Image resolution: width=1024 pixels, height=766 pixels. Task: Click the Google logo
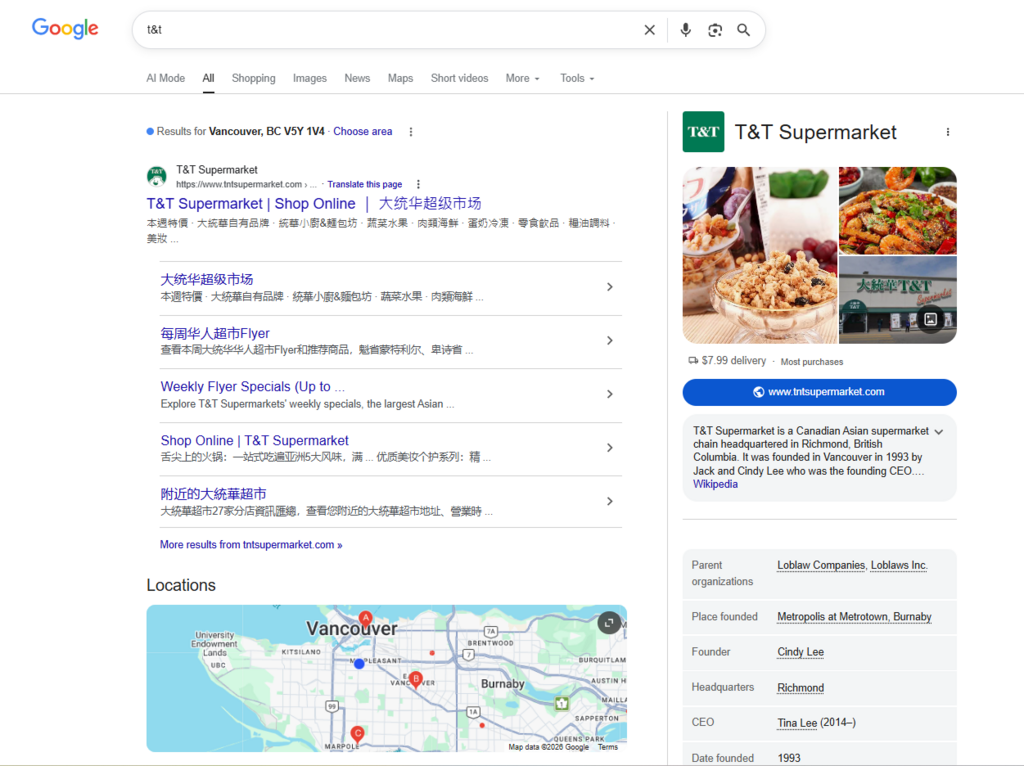(64, 28)
